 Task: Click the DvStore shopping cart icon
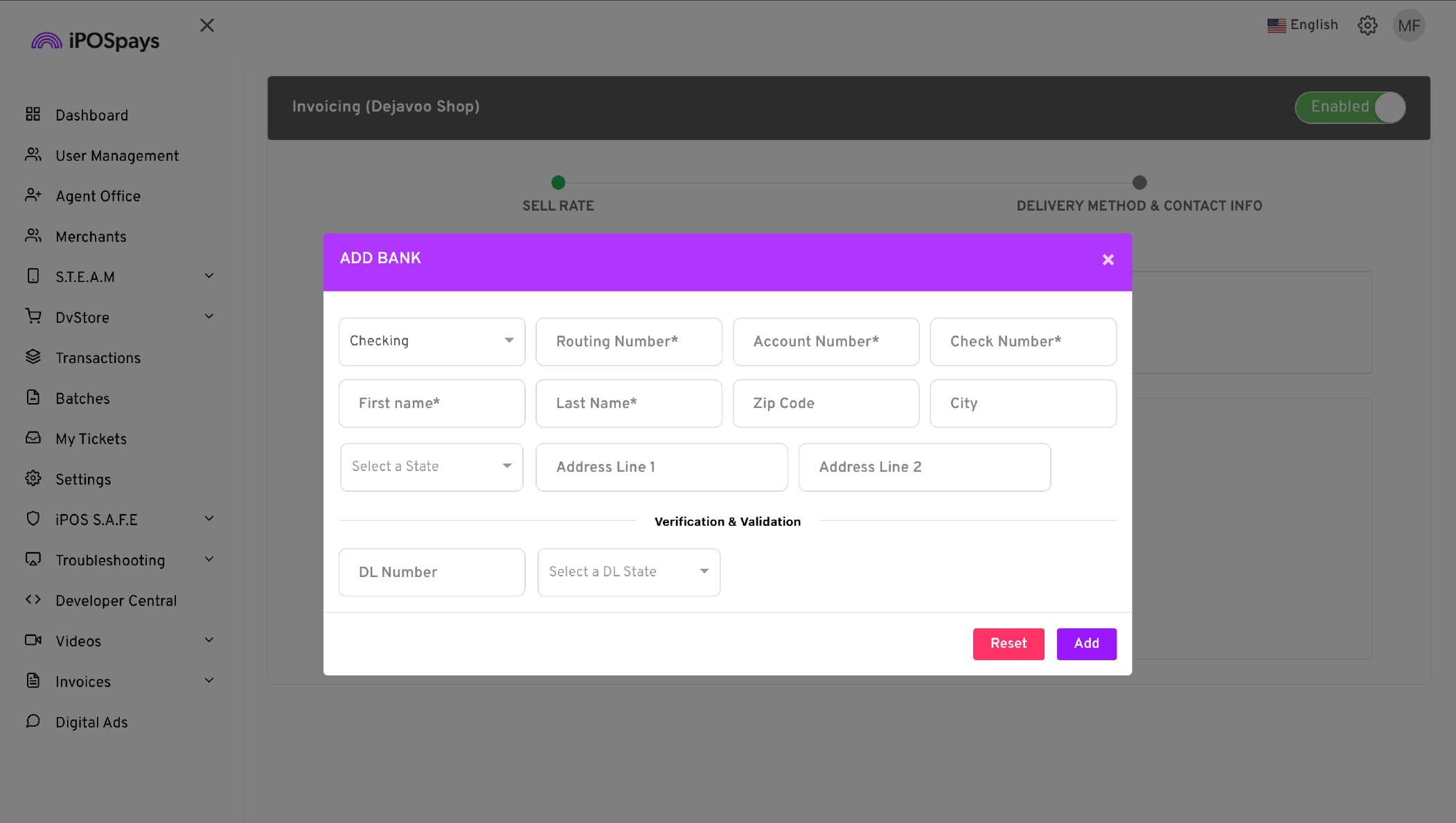(x=33, y=317)
